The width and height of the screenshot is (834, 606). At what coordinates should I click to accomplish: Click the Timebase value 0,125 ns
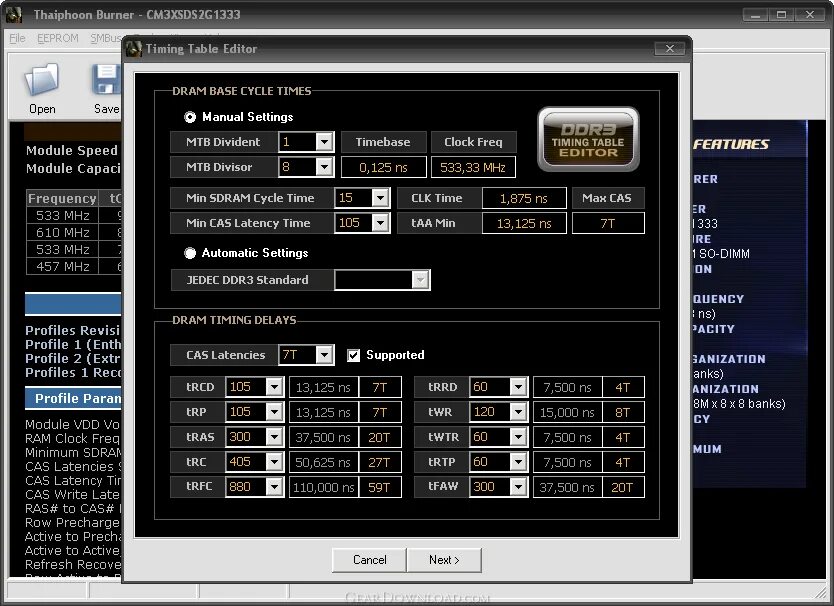(383, 168)
